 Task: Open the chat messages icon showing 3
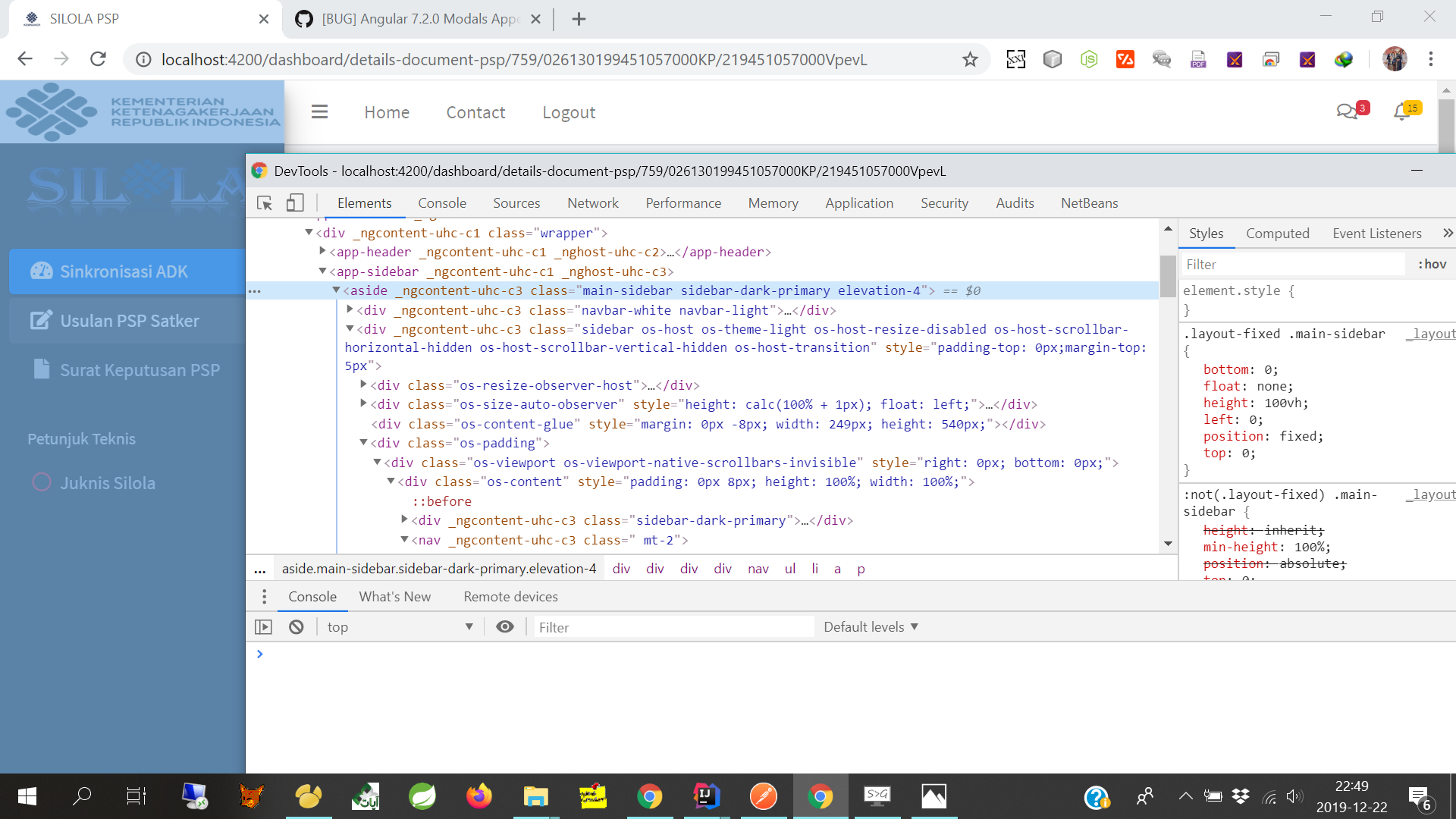(1348, 111)
